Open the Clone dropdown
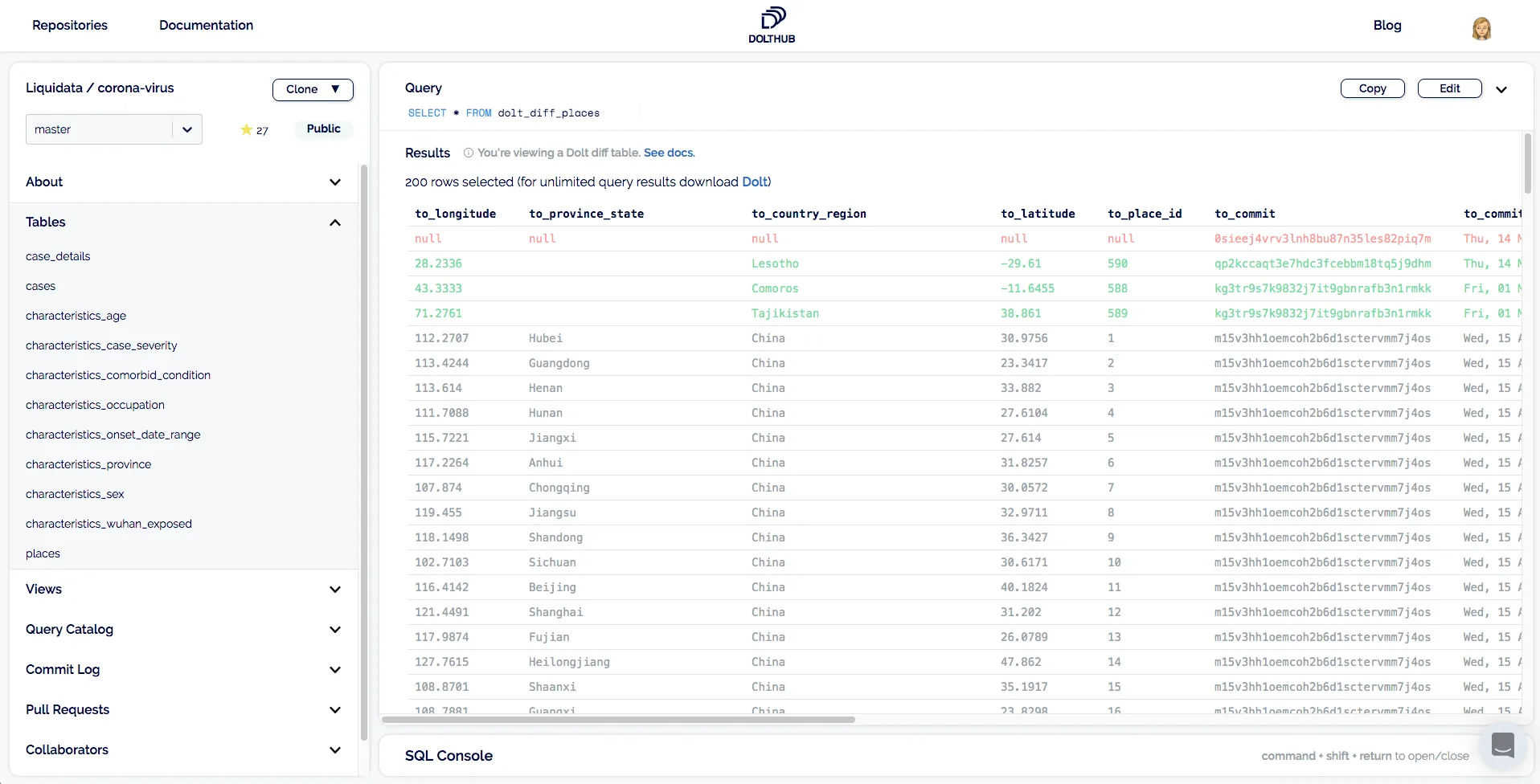The height and width of the screenshot is (784, 1540). 313,89
